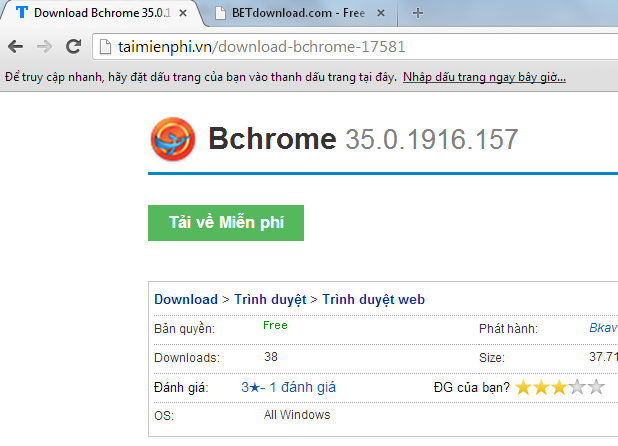This screenshot has height=446, width=618.
Task: Click the '3★- 1 đánh giá' rating link
Action: click(289, 387)
